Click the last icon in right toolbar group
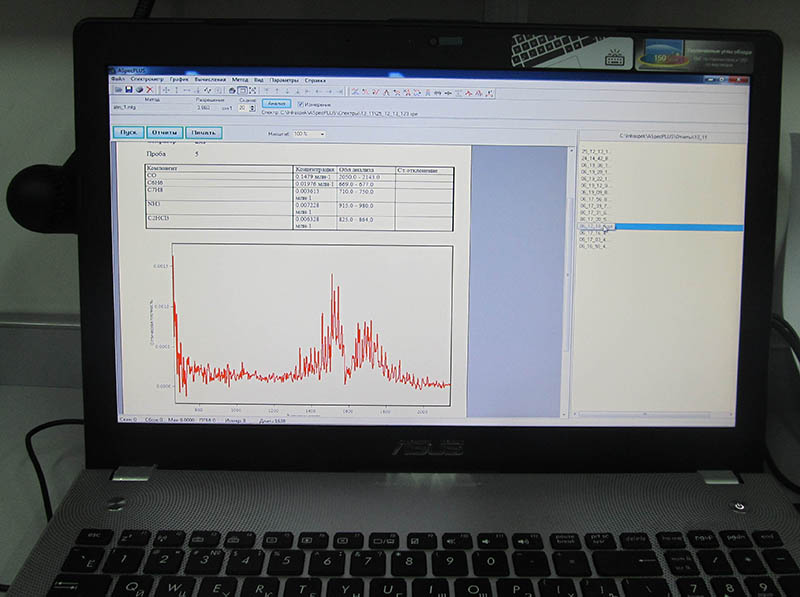Image resolution: width=800 pixels, height=597 pixels. (490, 93)
